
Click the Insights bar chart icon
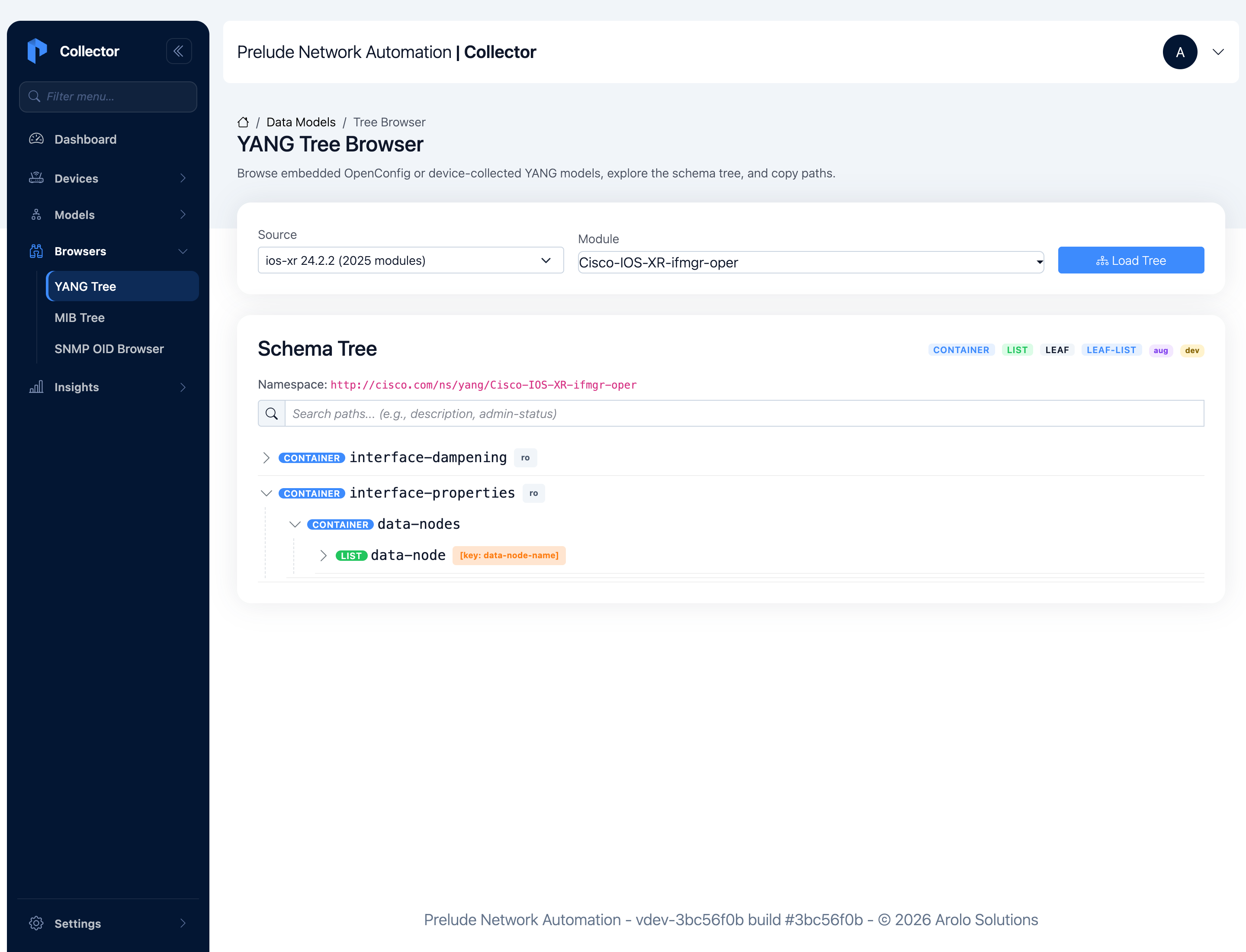point(36,387)
